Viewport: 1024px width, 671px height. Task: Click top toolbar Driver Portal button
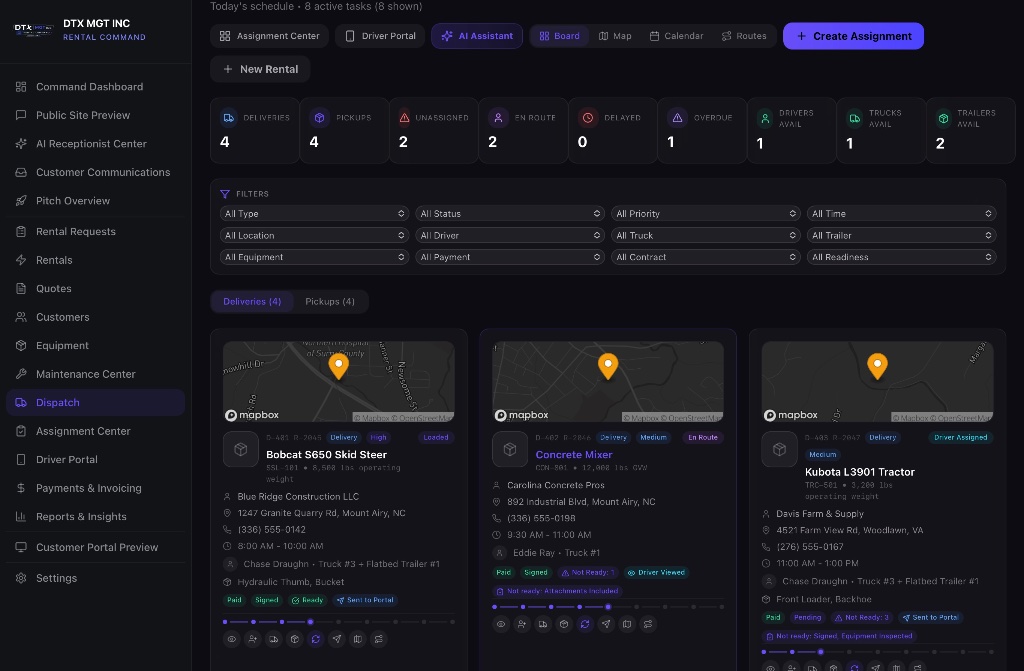click(x=380, y=36)
